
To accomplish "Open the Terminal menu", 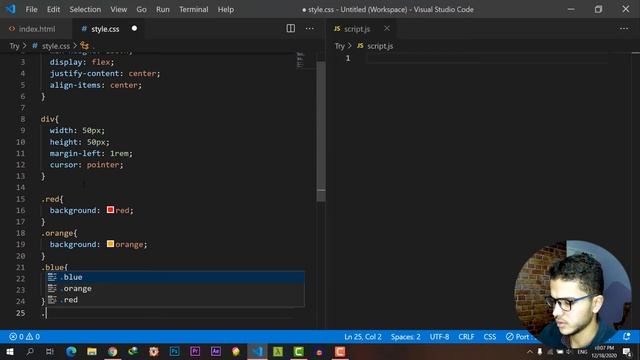I will click(x=193, y=9).
